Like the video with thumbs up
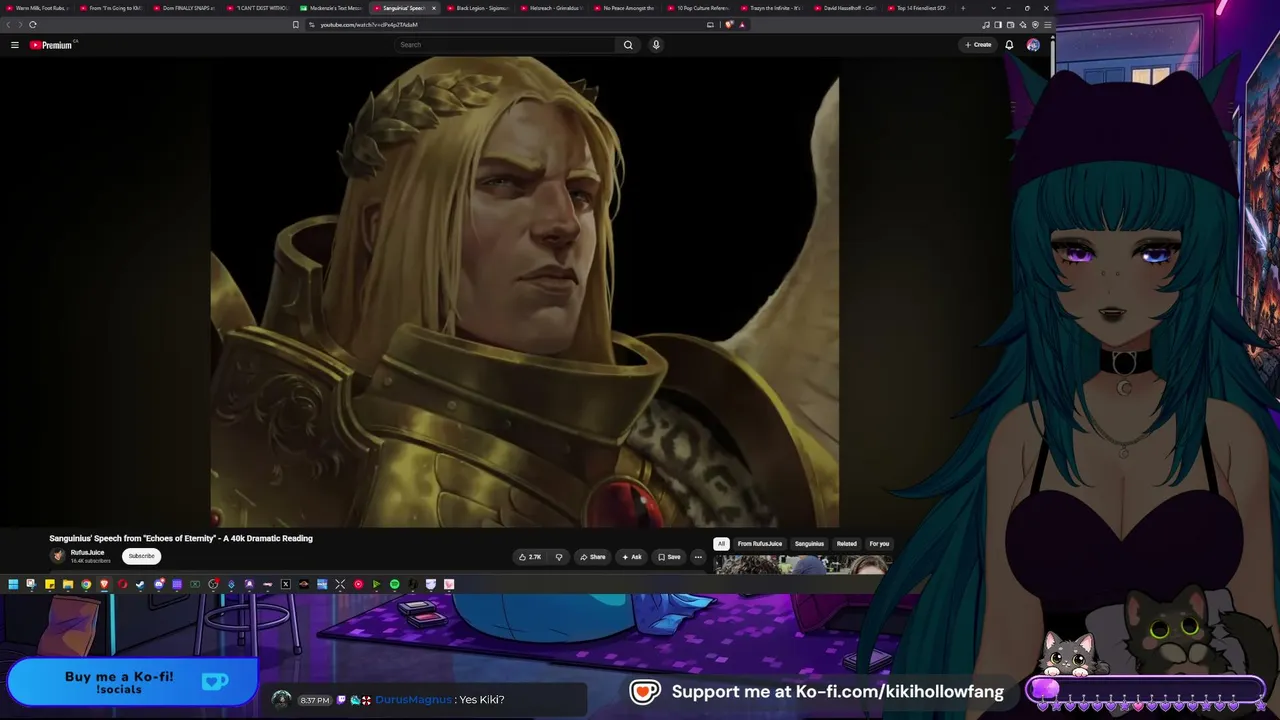The image size is (1280, 720). (530, 557)
